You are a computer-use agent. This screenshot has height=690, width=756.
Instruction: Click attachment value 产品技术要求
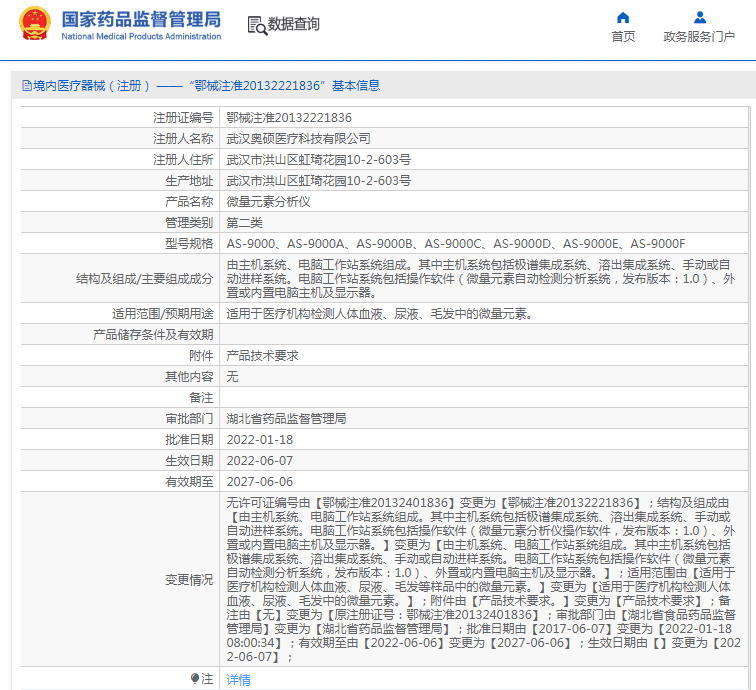[x=262, y=356]
